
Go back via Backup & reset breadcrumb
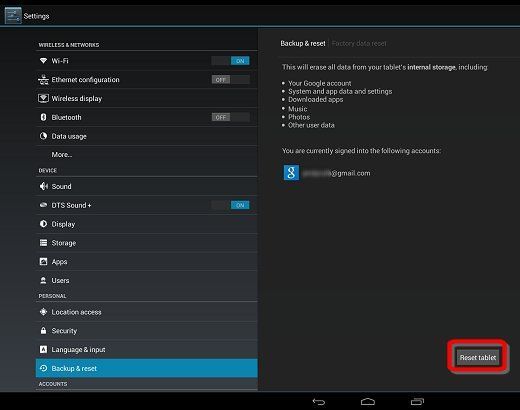[303, 43]
